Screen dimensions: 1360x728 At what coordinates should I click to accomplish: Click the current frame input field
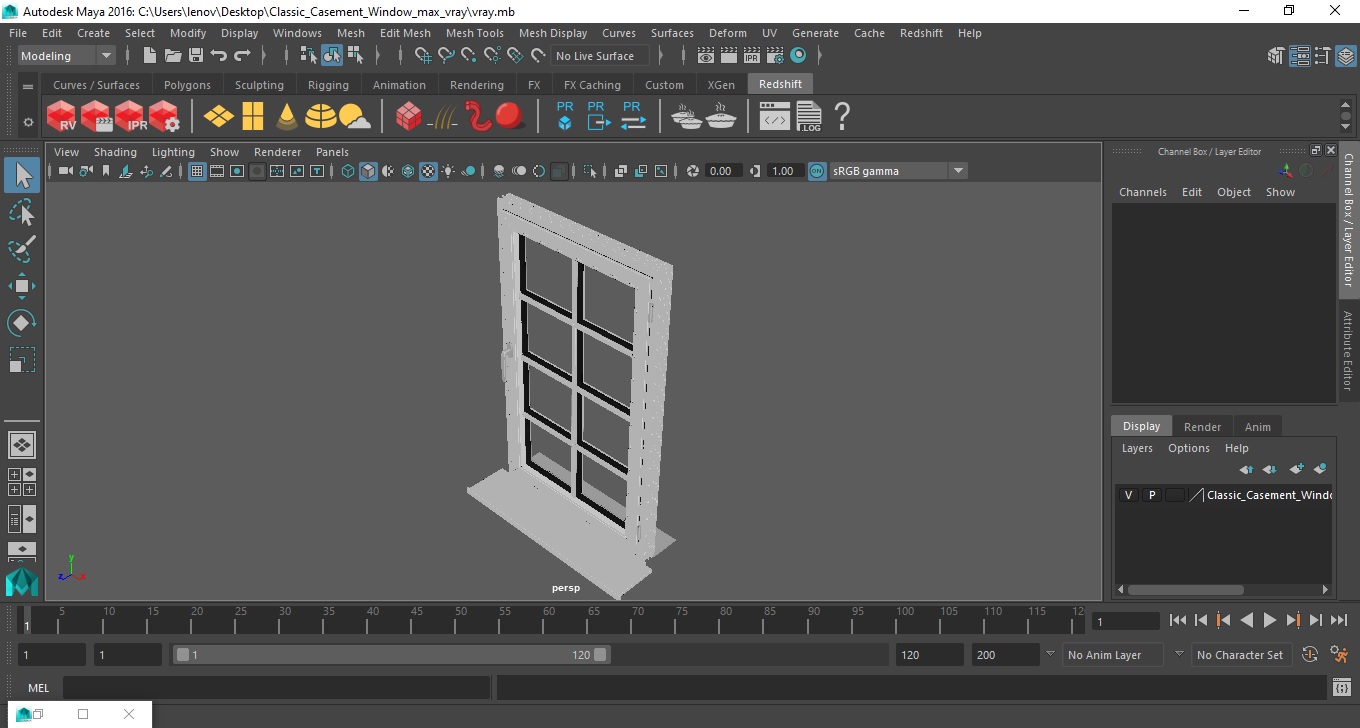(1126, 622)
